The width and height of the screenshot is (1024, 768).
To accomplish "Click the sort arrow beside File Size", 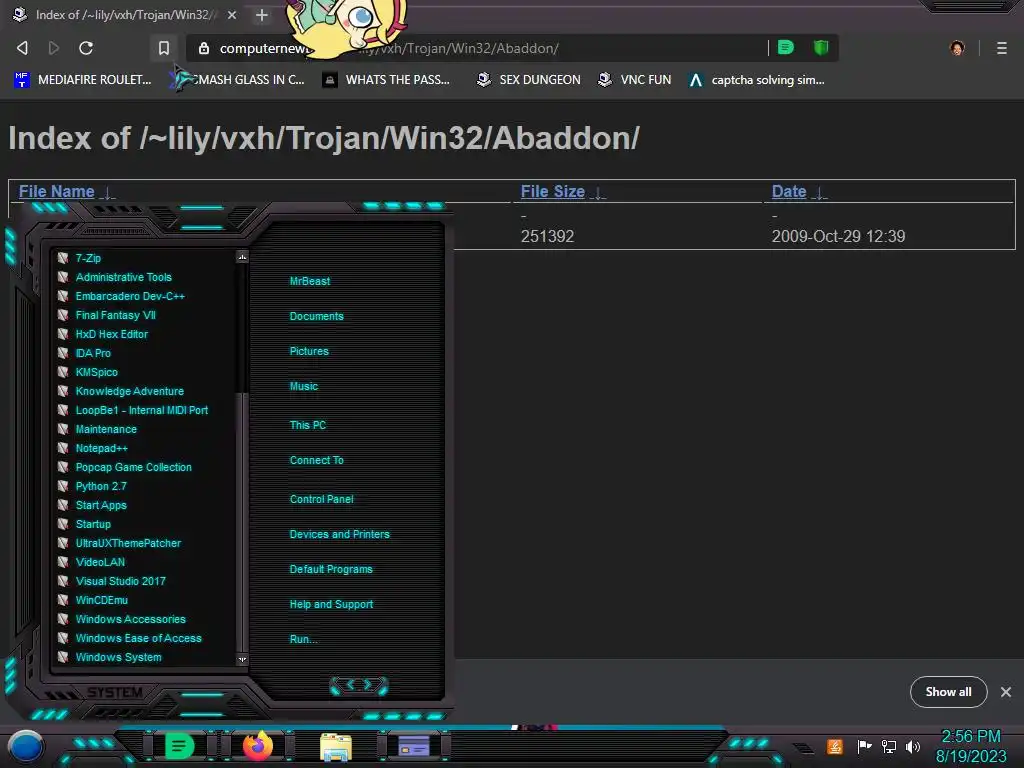I will pyautogui.click(x=598, y=193).
